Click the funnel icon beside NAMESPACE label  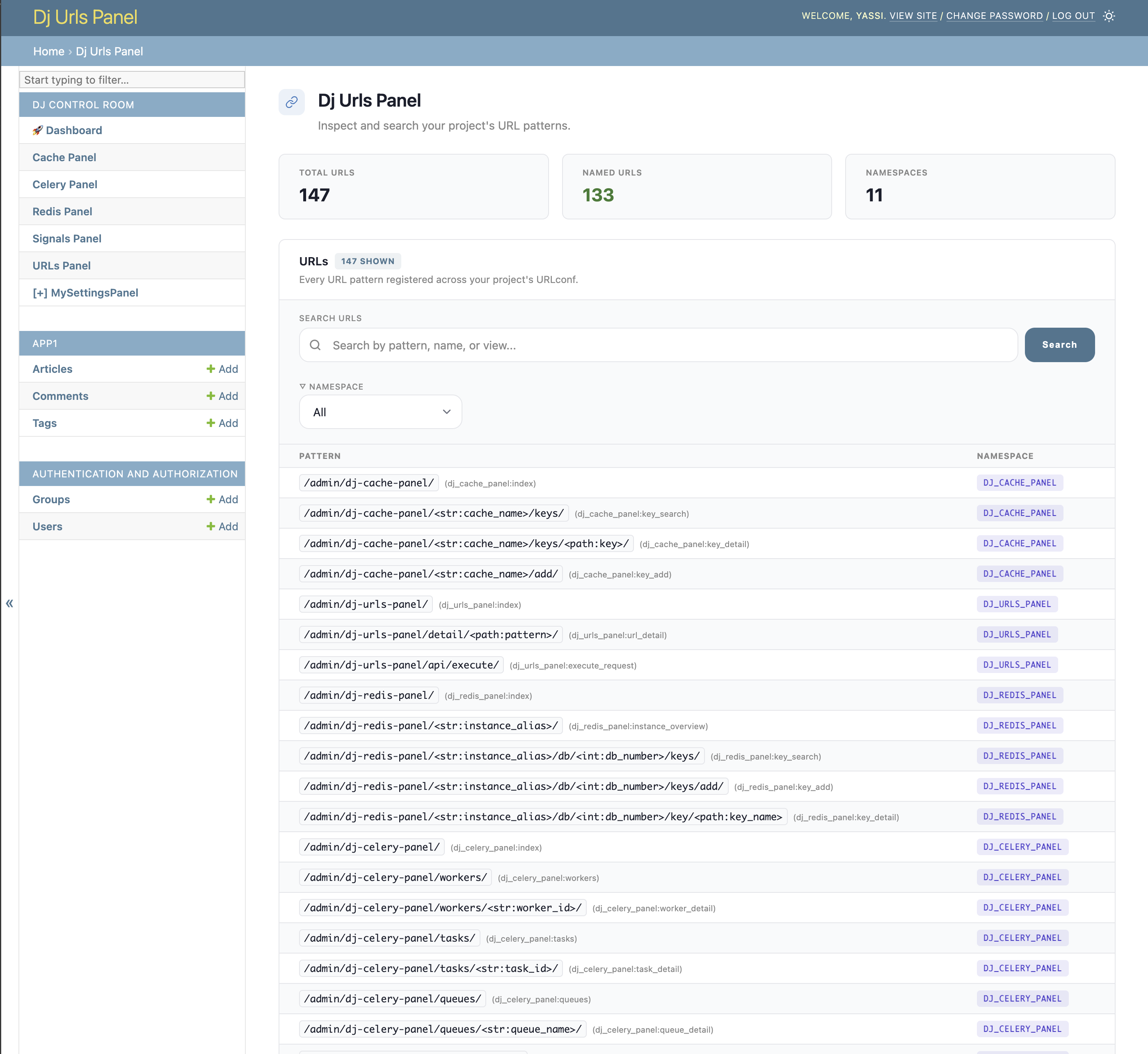(x=302, y=387)
